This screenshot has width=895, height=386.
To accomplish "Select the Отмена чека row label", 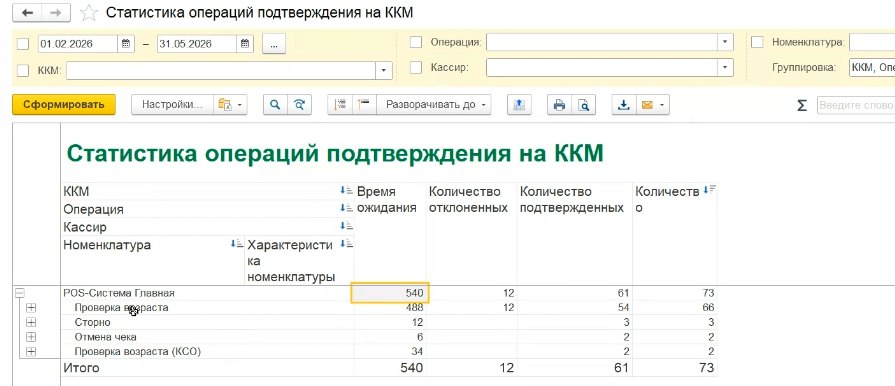I will pos(106,337).
